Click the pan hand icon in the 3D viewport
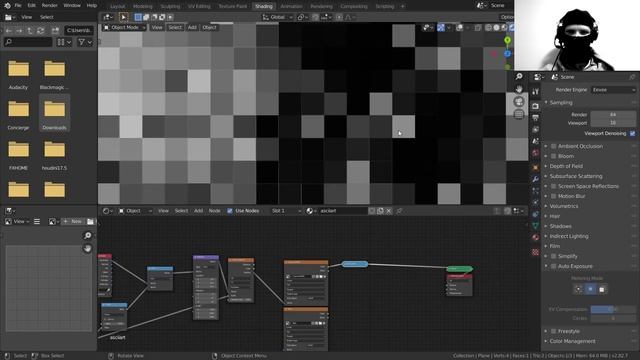 tap(519, 89)
